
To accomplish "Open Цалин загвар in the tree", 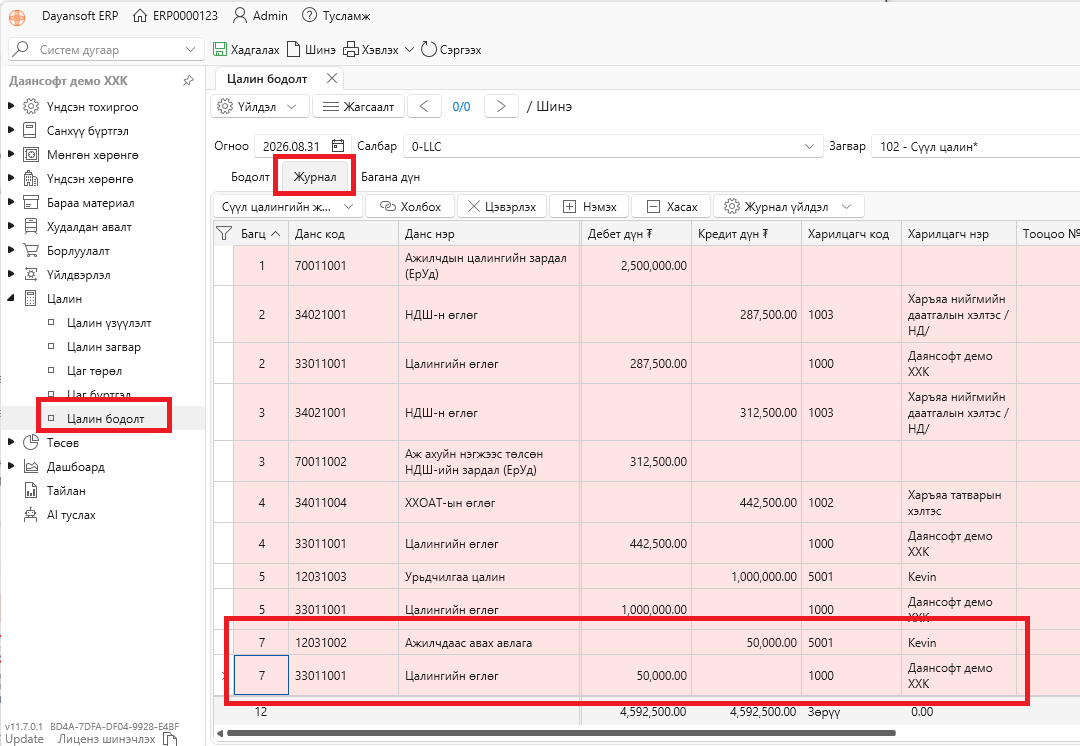I will click(104, 347).
